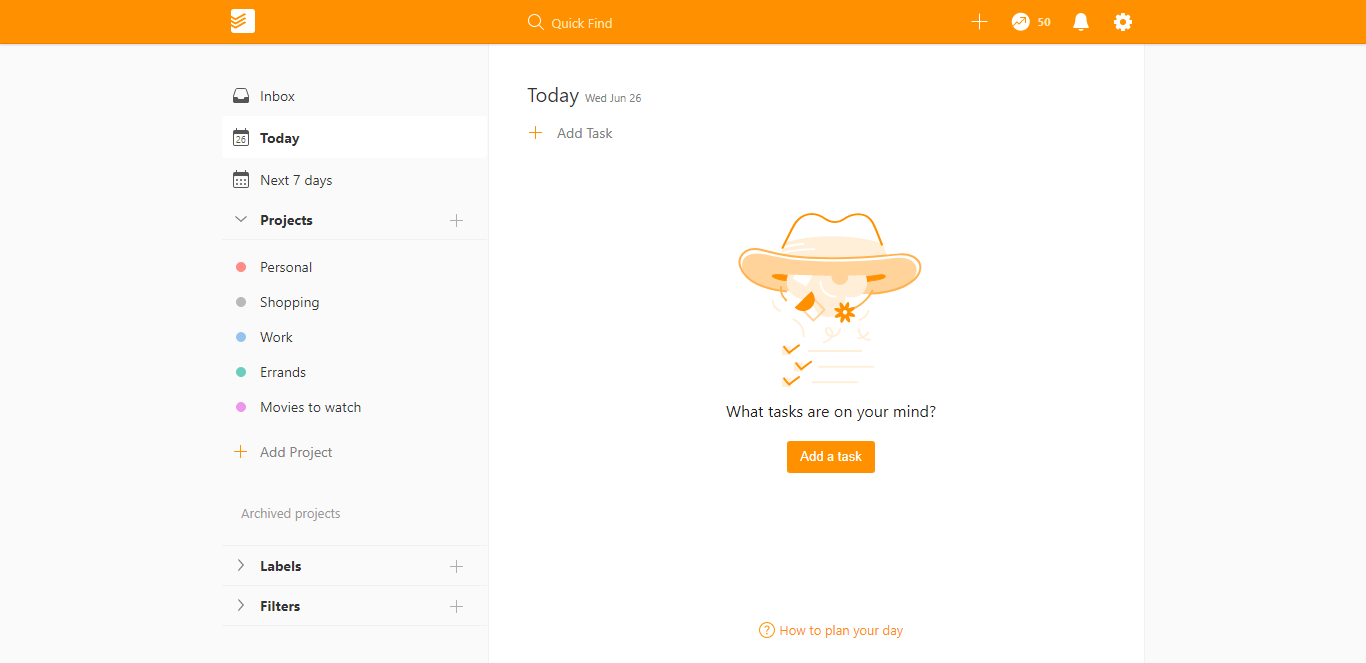Click the Add Project link

pos(296,452)
